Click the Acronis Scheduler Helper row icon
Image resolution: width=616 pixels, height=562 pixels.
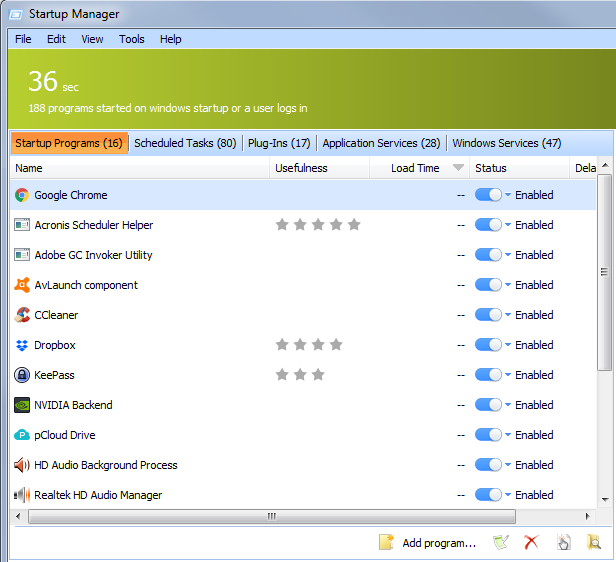tap(22, 225)
